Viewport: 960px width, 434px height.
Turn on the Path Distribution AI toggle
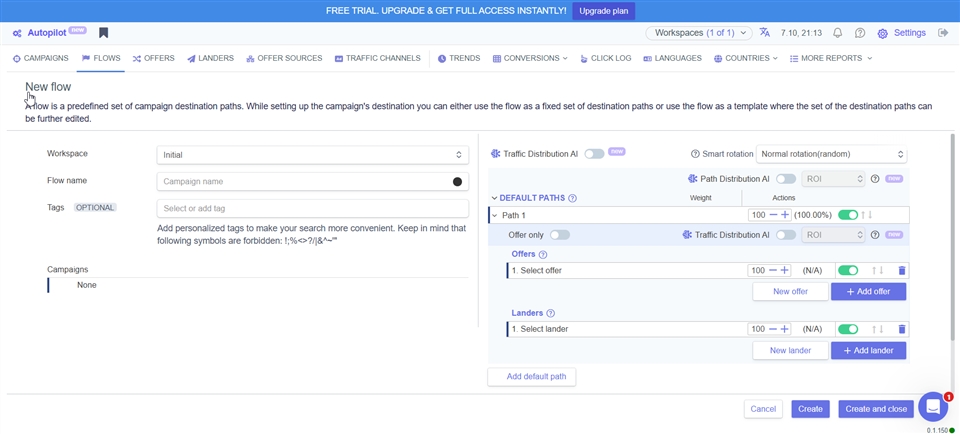[786, 179]
